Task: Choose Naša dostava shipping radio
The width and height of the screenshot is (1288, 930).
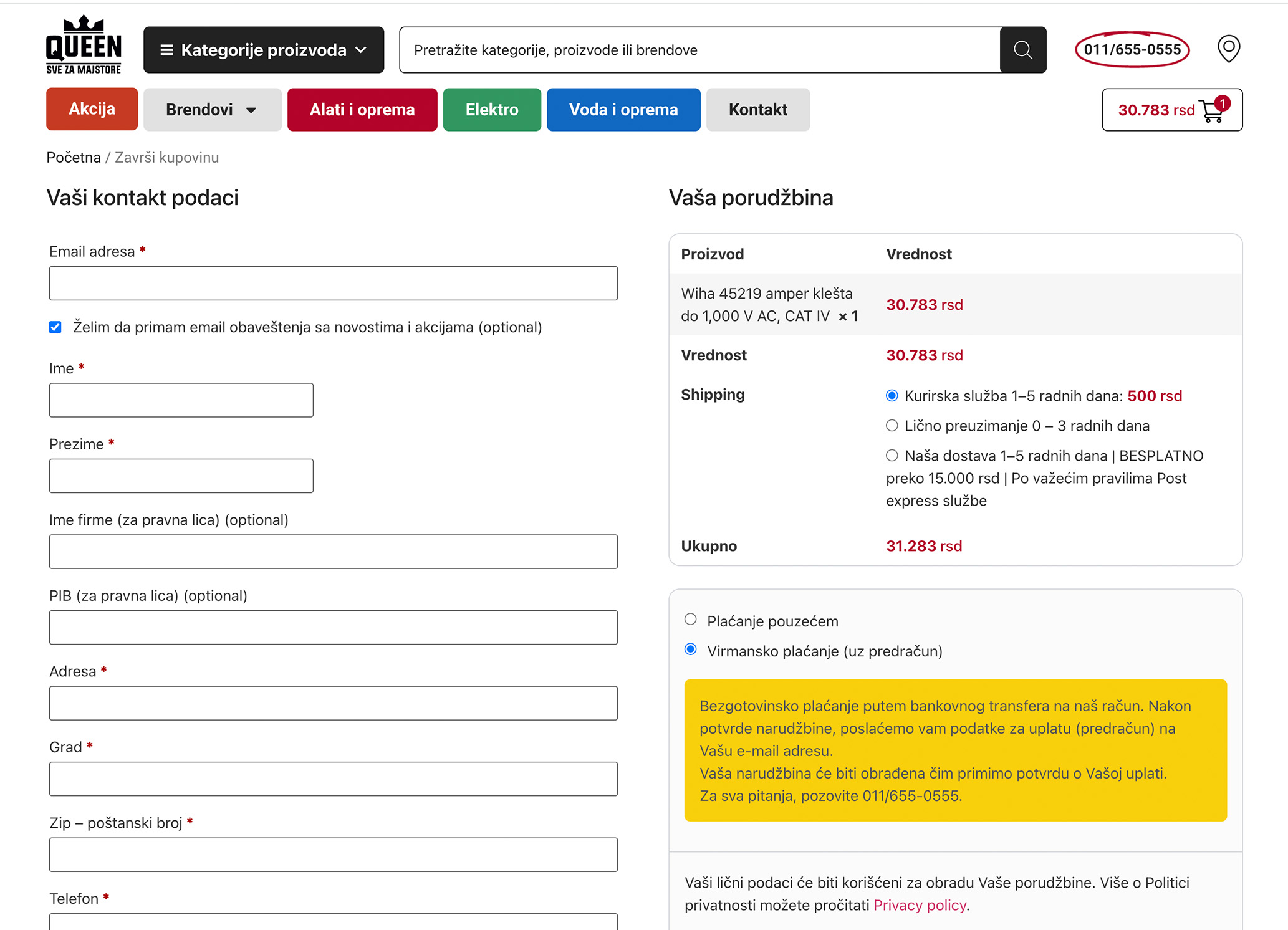Action: click(x=892, y=456)
